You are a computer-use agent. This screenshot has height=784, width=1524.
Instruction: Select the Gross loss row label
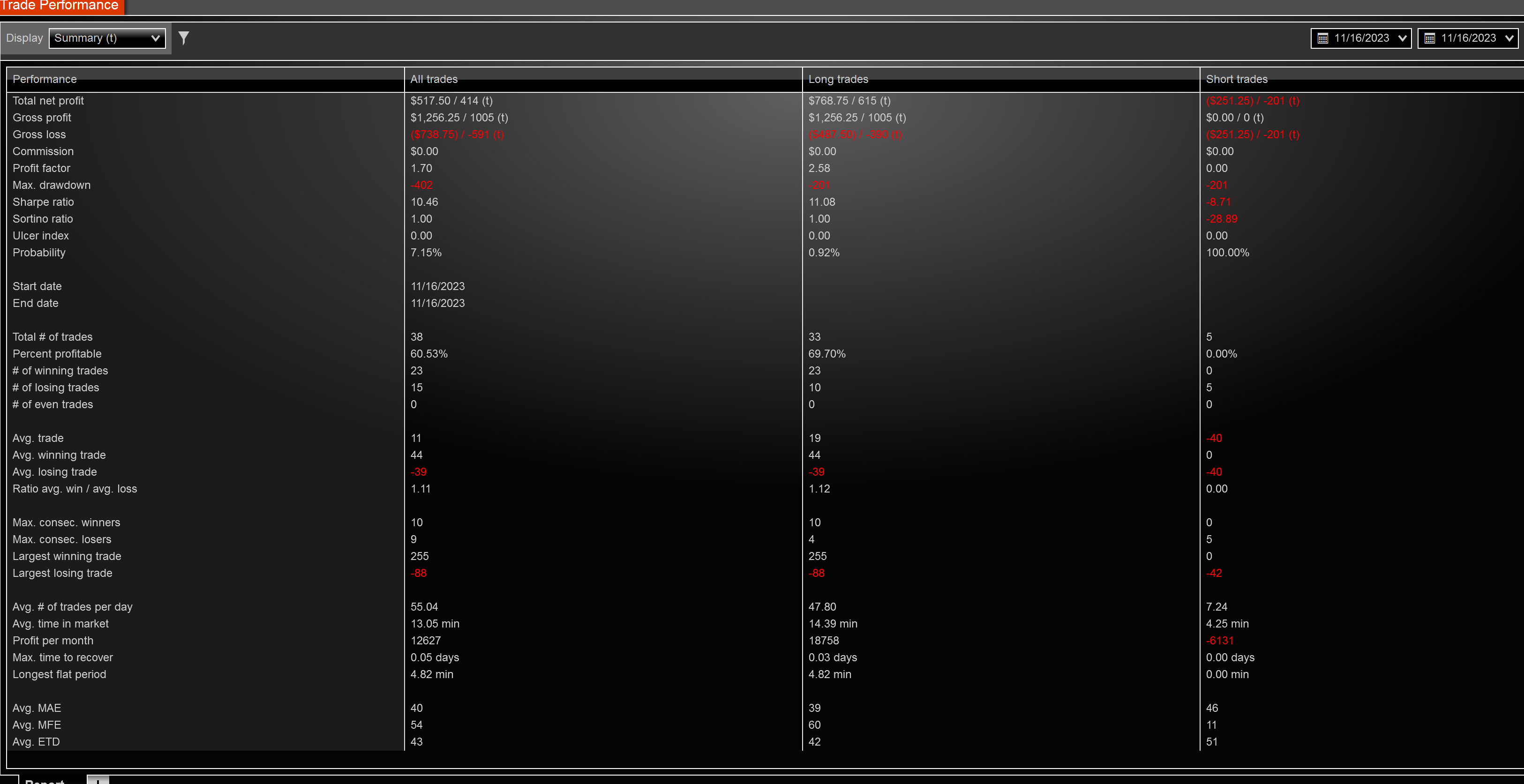tap(40, 135)
